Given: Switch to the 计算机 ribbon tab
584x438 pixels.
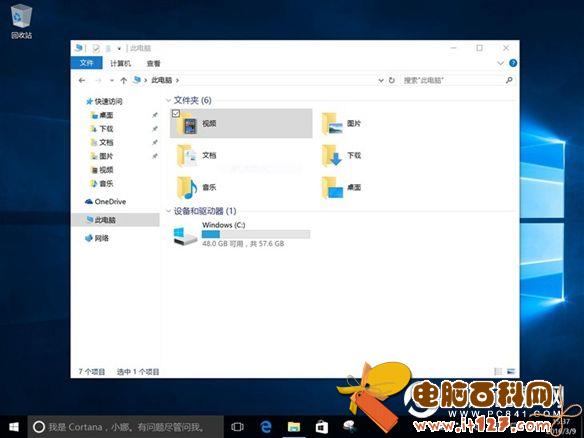Looking at the screenshot, I should pyautogui.click(x=120, y=64).
